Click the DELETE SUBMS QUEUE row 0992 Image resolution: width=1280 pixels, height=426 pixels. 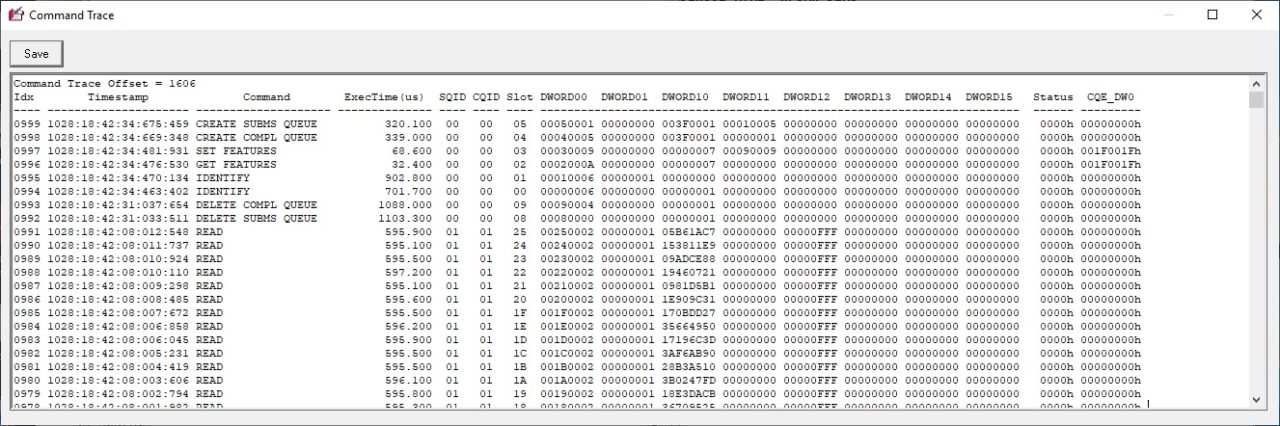(x=256, y=218)
